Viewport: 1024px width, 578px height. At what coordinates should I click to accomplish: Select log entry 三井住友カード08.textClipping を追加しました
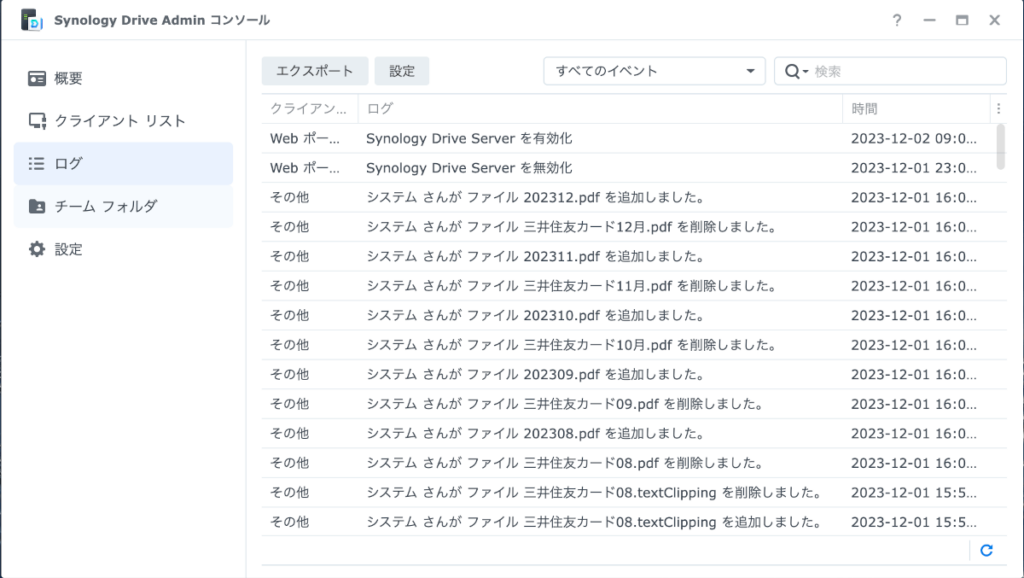pyautogui.click(x=633, y=522)
